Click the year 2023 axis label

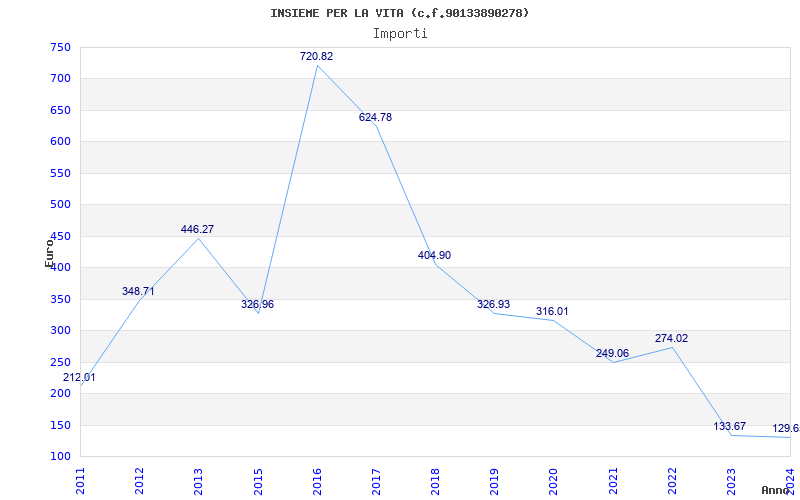pos(732,481)
